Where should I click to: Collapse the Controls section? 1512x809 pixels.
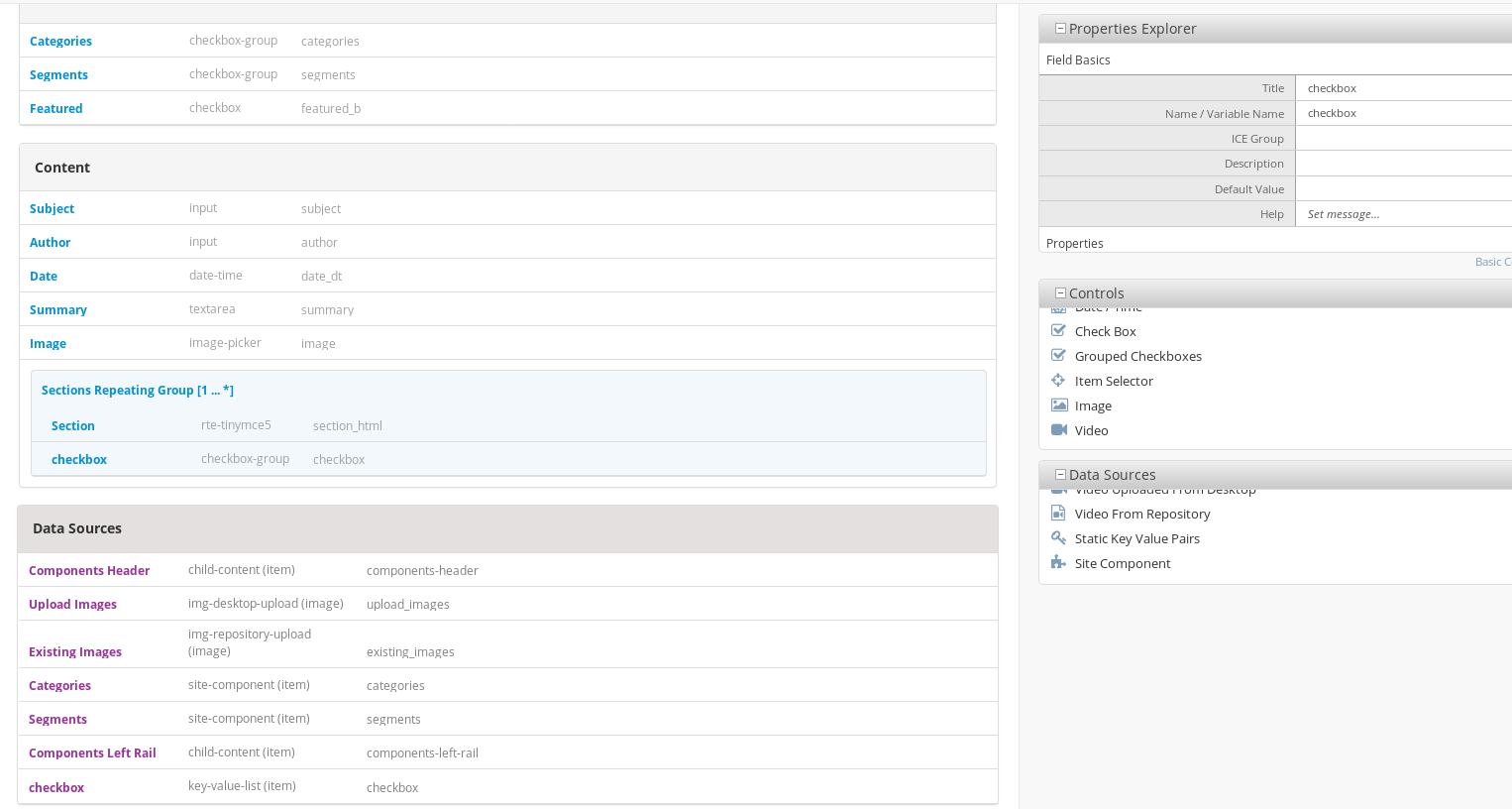pyautogui.click(x=1060, y=292)
